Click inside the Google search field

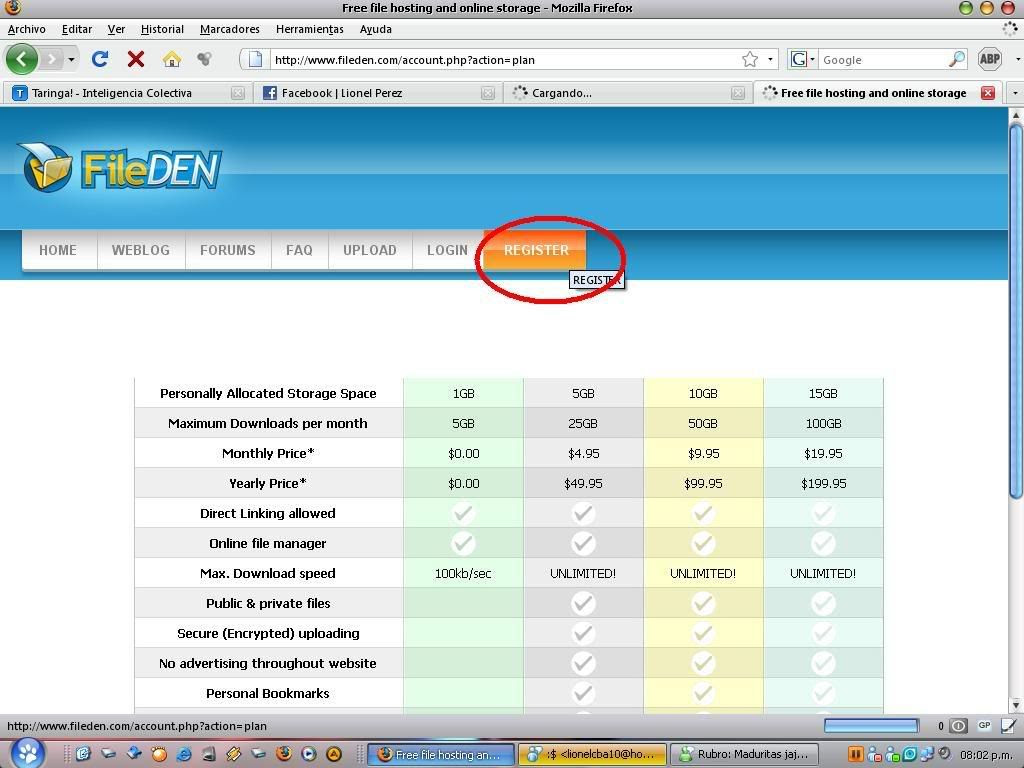883,59
